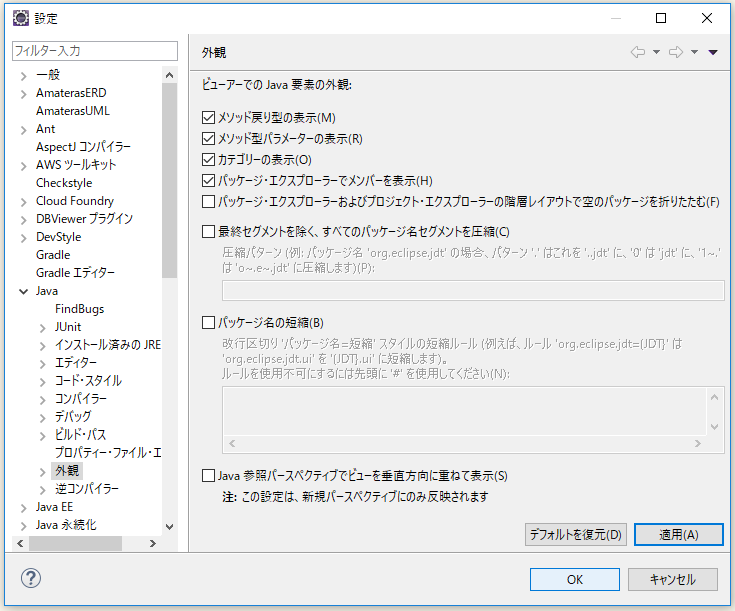Enable パッケージ名の短縮(B) checkbox
Viewport: 735px width, 611px height.
[x=208, y=323]
